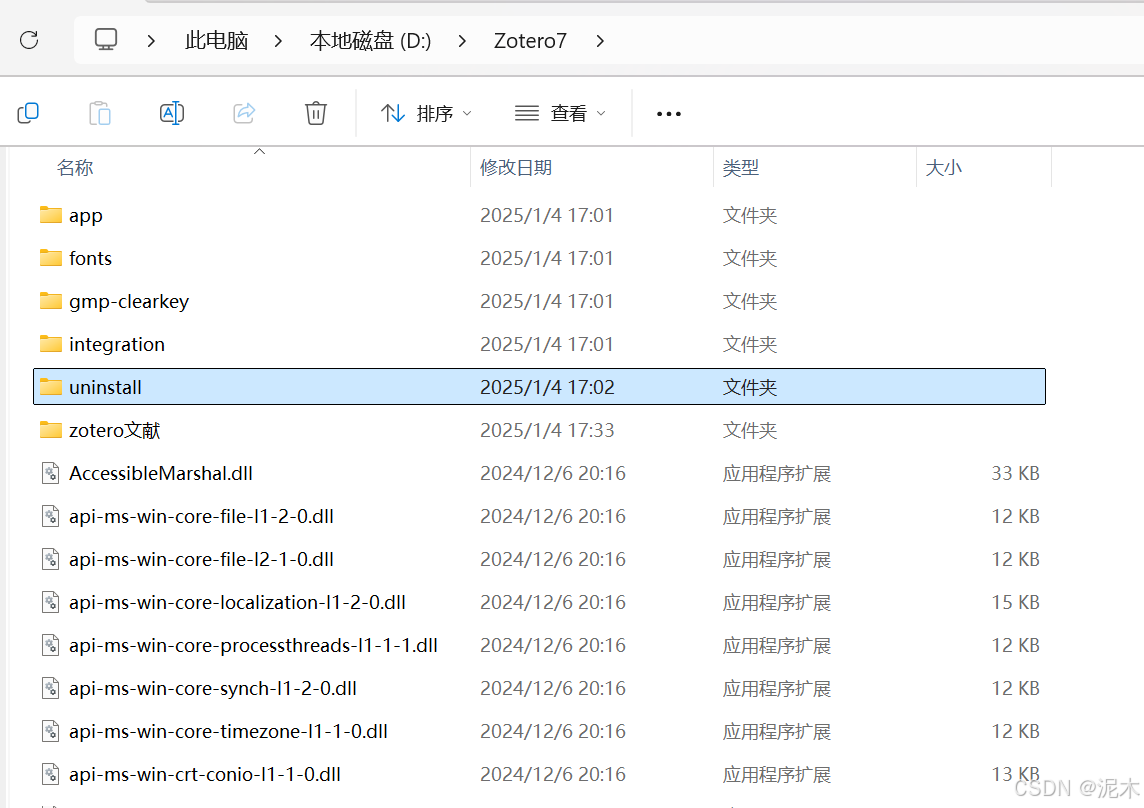Click the Copy toolbar icon

point(28,113)
